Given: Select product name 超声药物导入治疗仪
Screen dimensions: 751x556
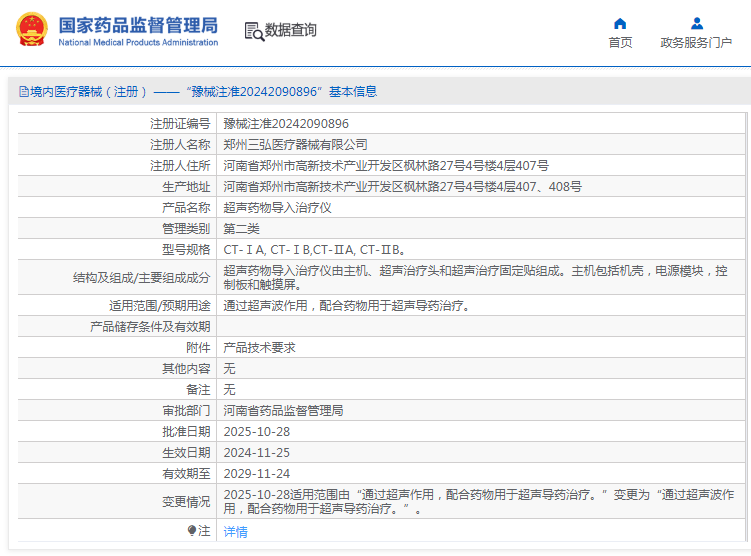Looking at the screenshot, I should point(277,208).
